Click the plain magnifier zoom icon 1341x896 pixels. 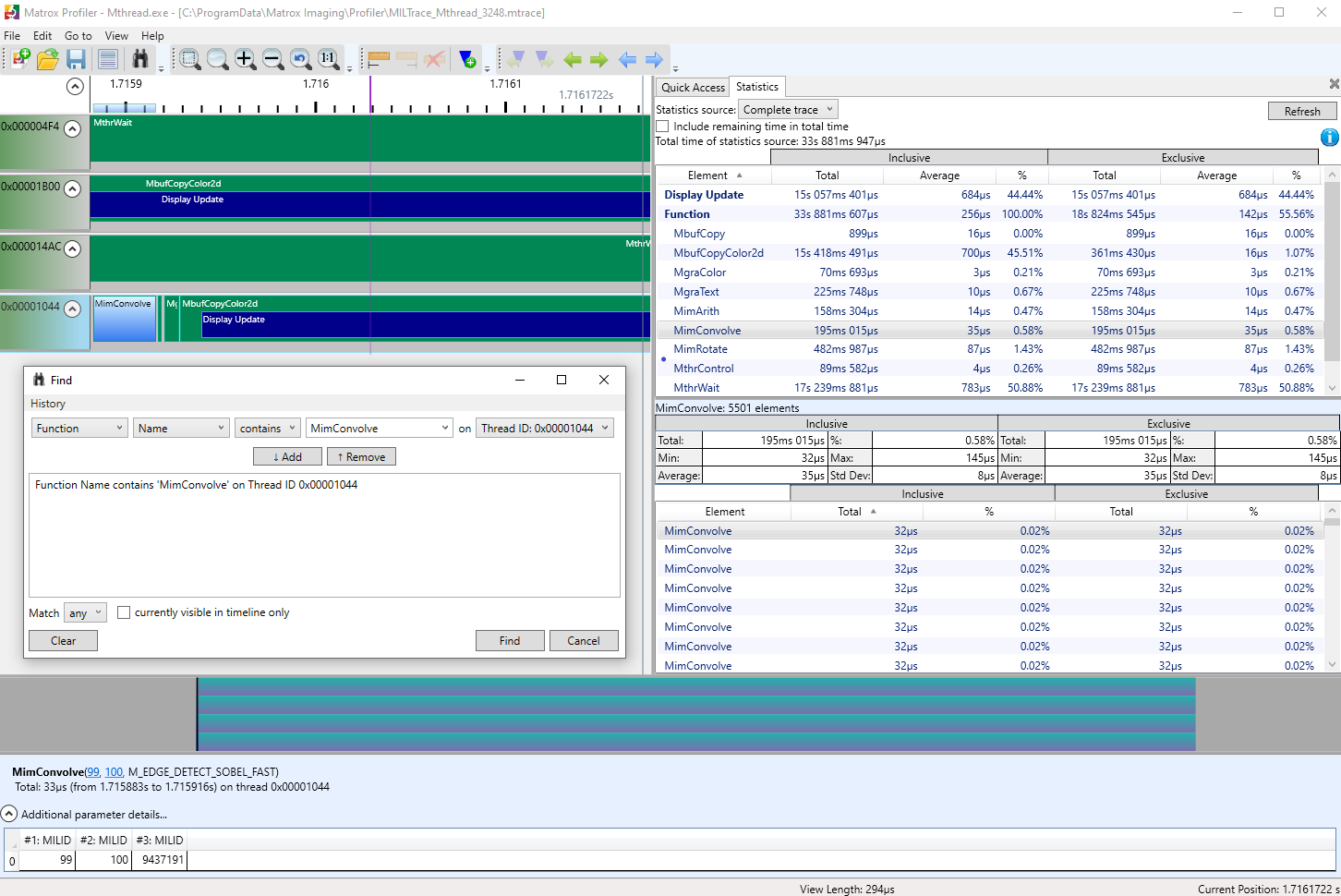pos(217,59)
